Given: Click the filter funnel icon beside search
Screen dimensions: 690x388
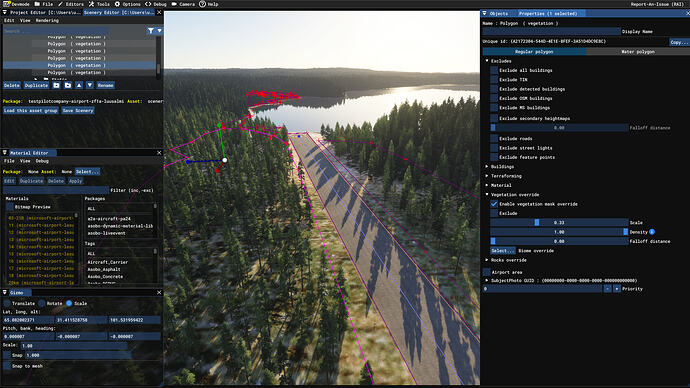Looking at the screenshot, I should tap(151, 31).
